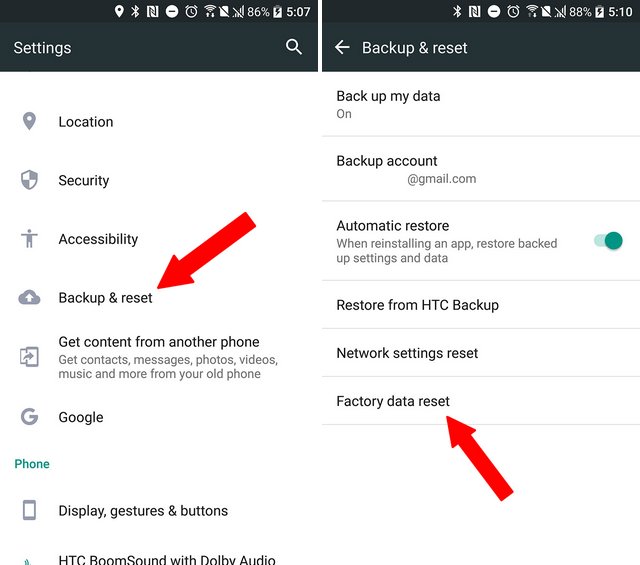640x565 pixels.
Task: Choose Network settings reset
Action: point(481,353)
